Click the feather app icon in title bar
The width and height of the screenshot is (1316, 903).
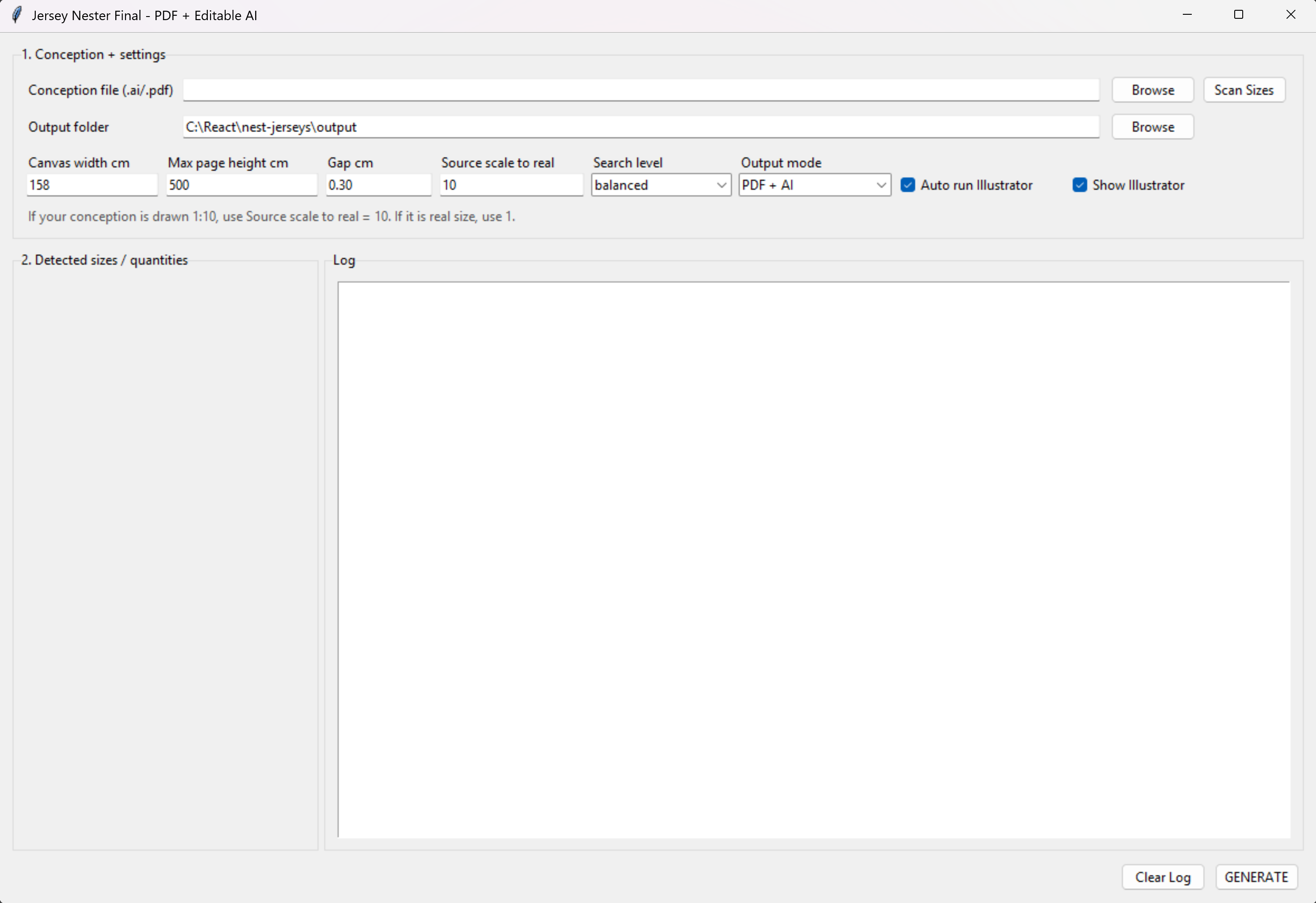click(17, 15)
